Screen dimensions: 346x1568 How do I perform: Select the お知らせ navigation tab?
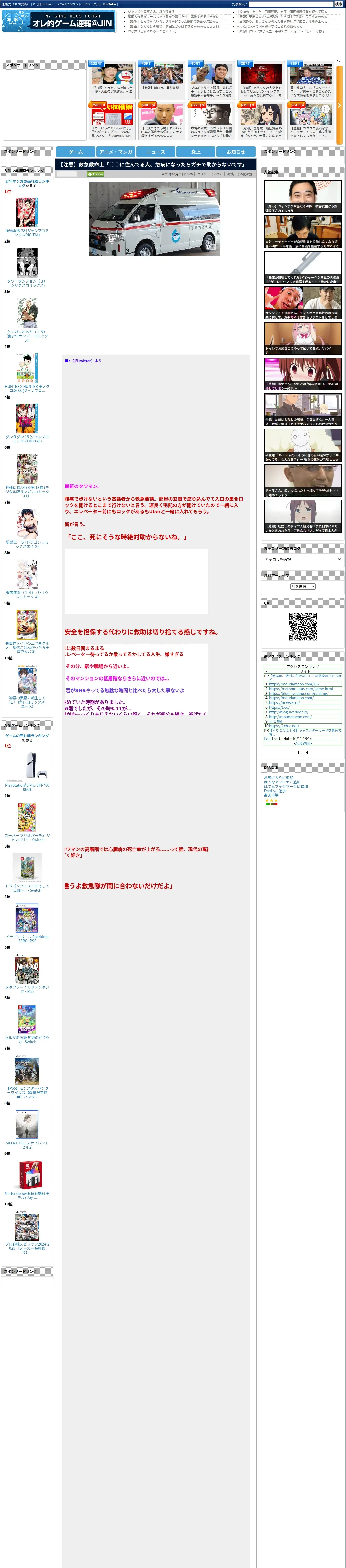[236, 152]
